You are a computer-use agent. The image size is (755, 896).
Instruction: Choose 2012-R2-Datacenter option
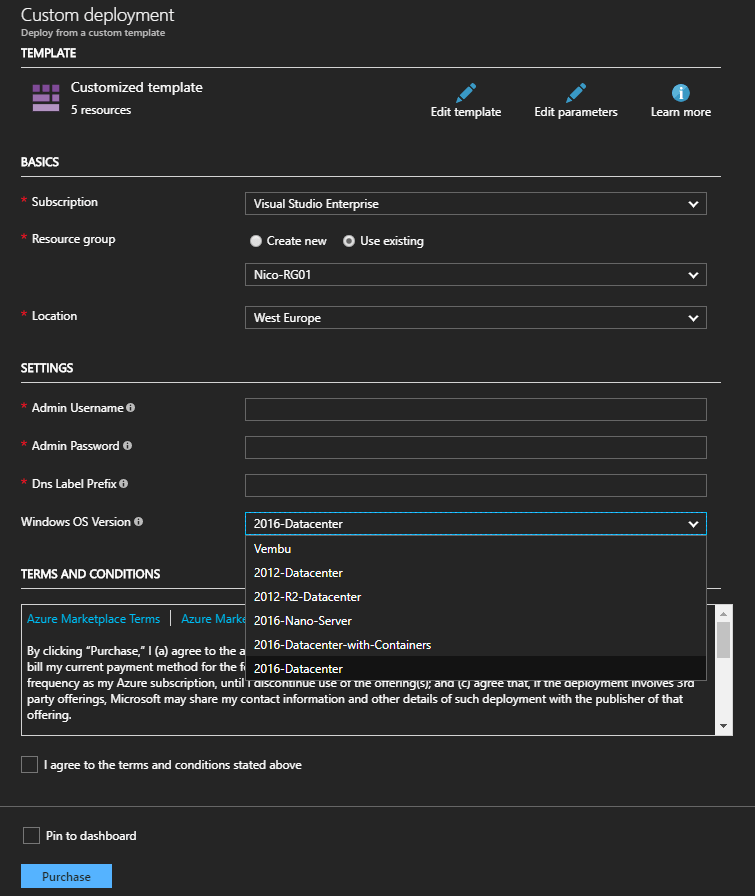[x=476, y=597]
